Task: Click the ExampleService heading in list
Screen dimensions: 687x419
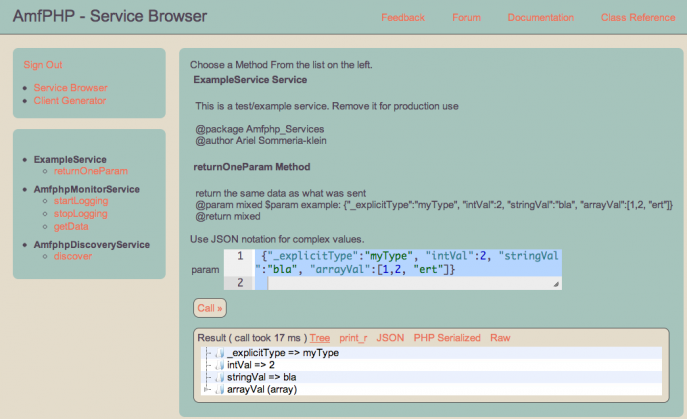Action: (70, 160)
